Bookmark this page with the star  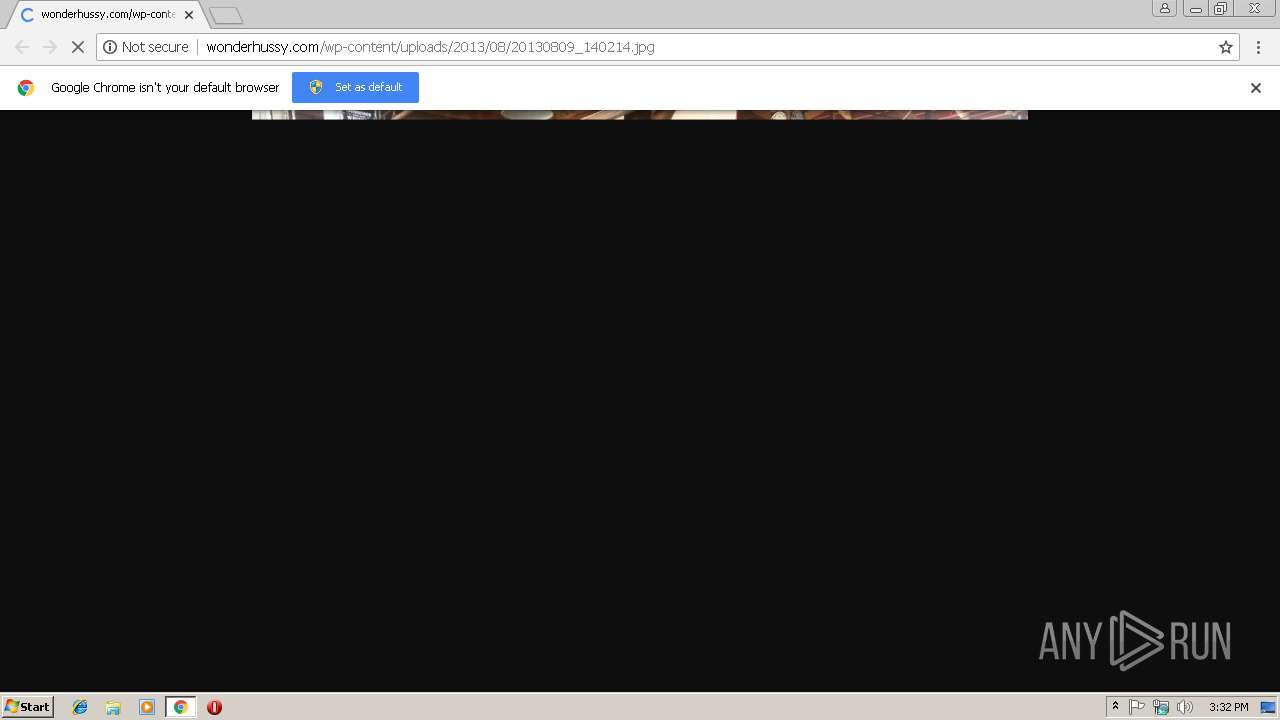[1226, 47]
